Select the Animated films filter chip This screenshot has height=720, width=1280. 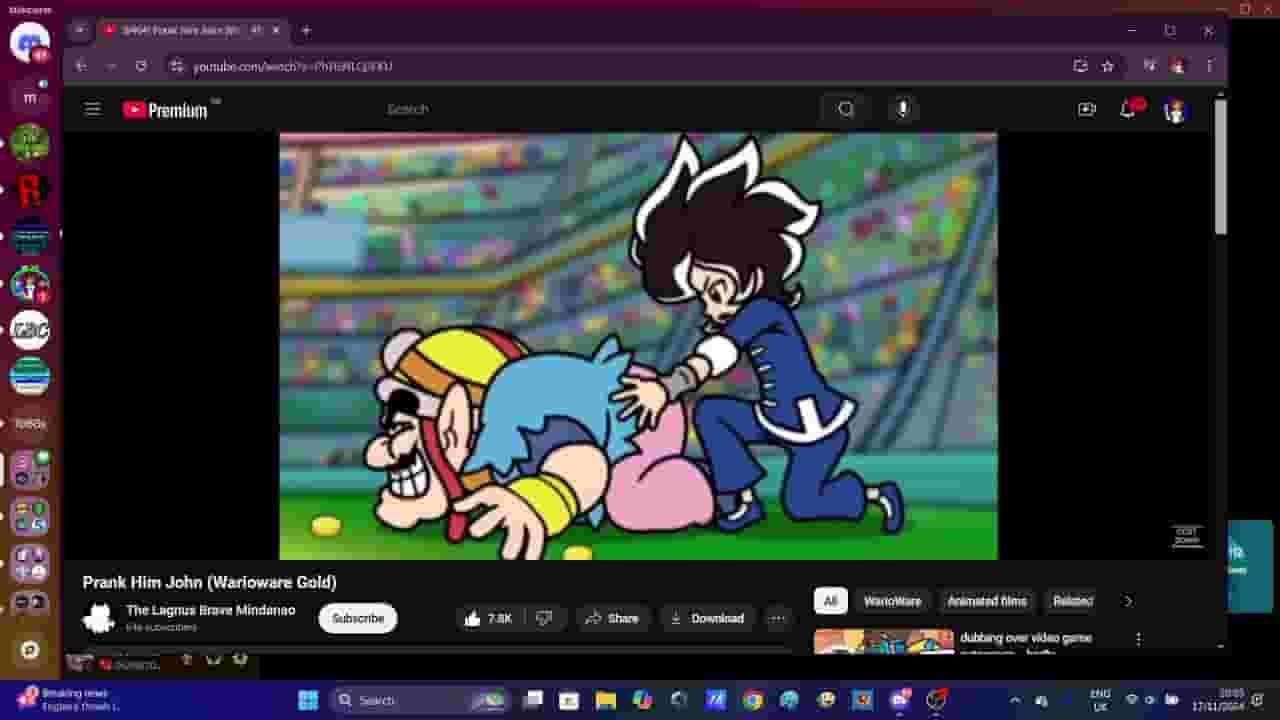[x=986, y=601]
